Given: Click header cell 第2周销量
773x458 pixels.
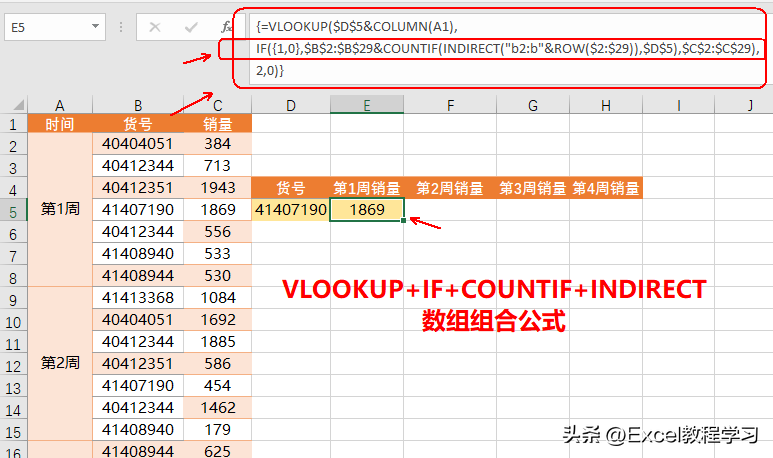Looking at the screenshot, I should click(450, 188).
